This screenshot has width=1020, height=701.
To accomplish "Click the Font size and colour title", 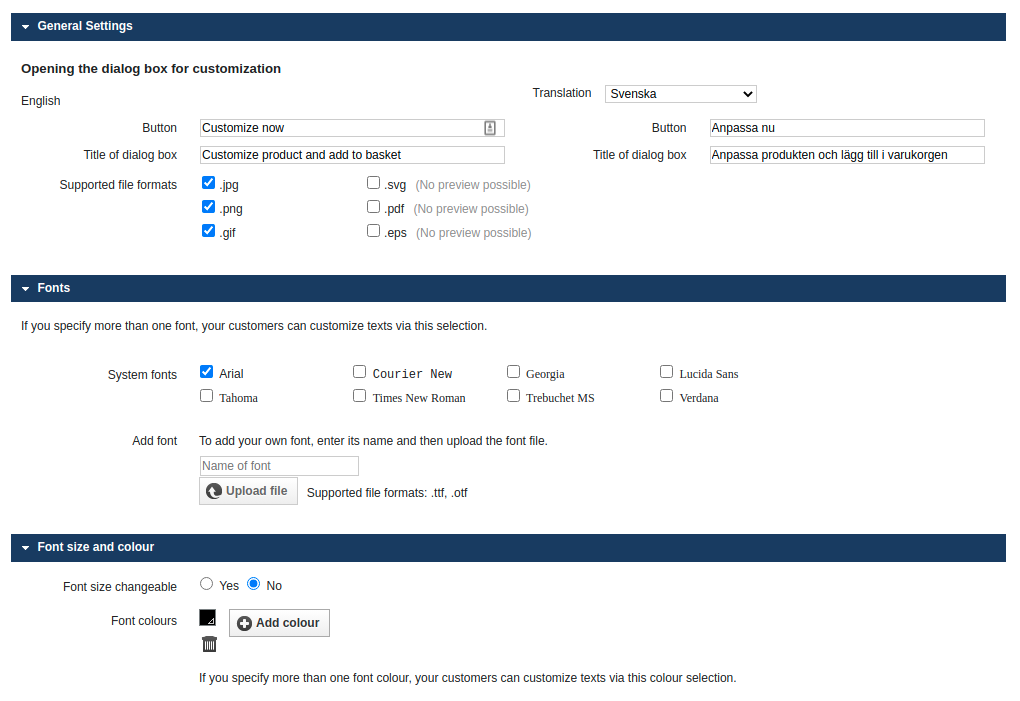I will (96, 548).
